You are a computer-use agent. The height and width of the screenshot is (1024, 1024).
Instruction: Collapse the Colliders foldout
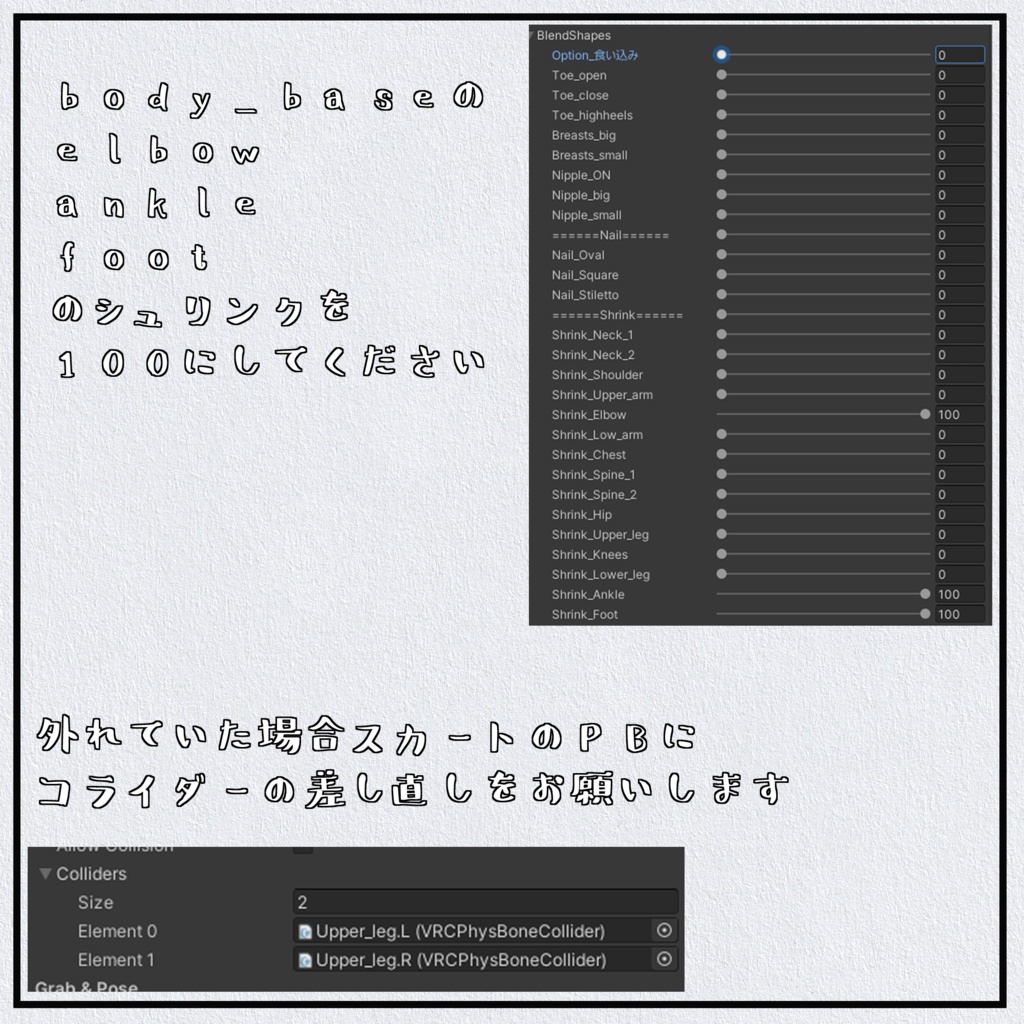45,873
